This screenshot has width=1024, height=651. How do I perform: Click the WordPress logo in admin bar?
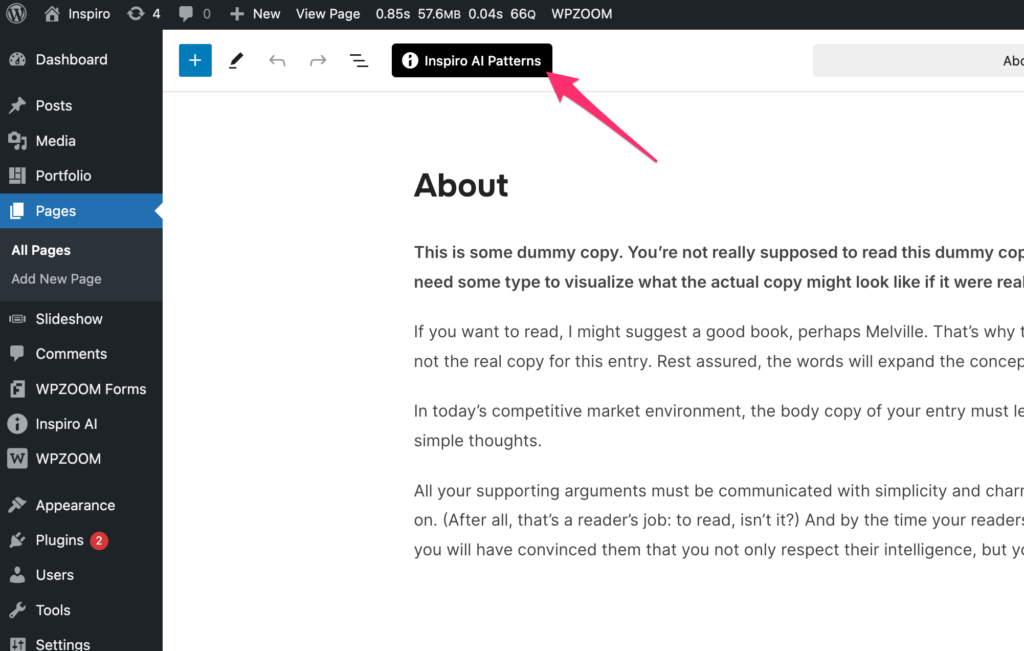[x=16, y=14]
